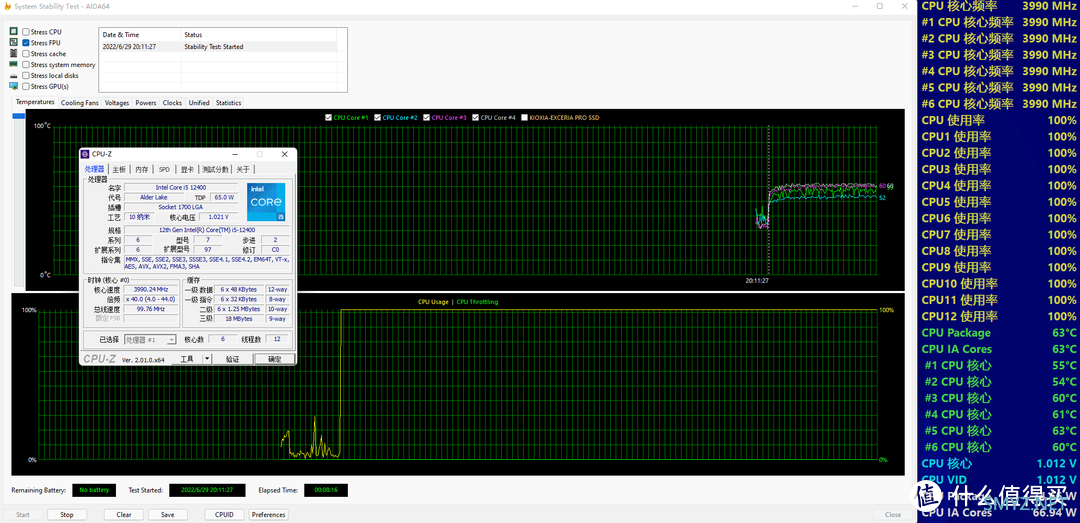Select the 主板 tab in CPU-Z
Screen dimensions: 1080x523
point(119,170)
